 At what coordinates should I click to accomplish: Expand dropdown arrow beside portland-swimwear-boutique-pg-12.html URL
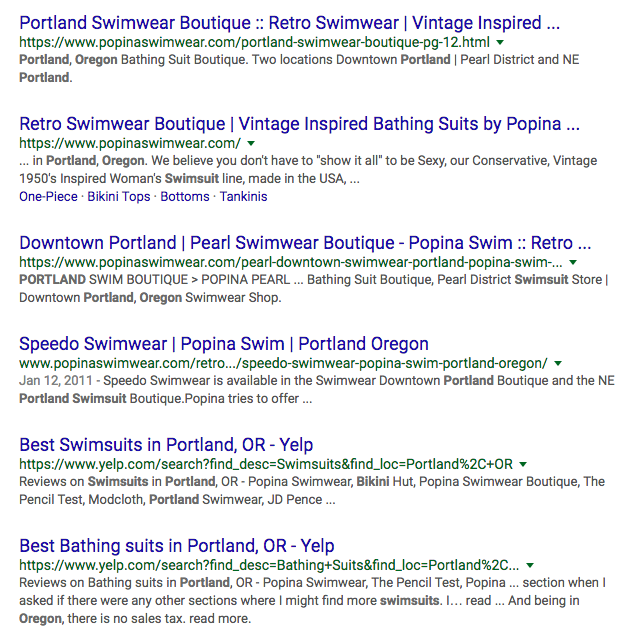click(500, 42)
